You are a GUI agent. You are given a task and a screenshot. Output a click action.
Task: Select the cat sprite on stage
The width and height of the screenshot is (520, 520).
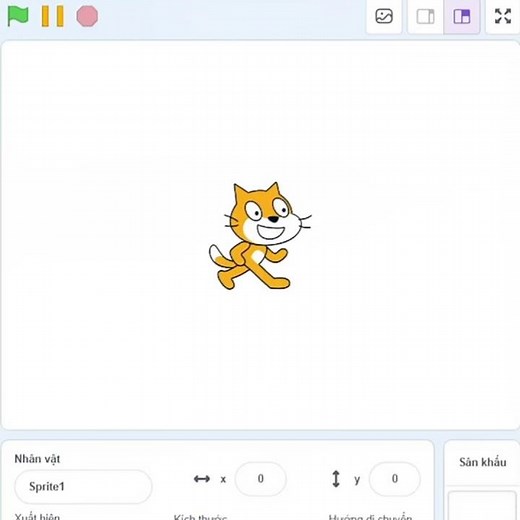[260, 236]
